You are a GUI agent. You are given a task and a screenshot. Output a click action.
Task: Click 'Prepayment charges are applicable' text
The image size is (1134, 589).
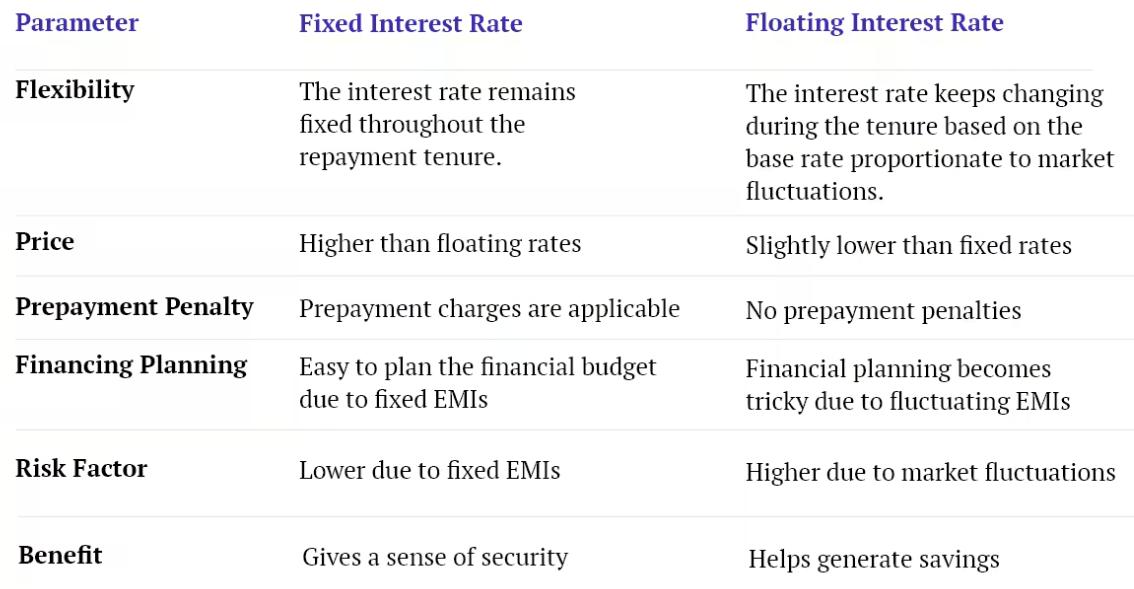pos(489,309)
